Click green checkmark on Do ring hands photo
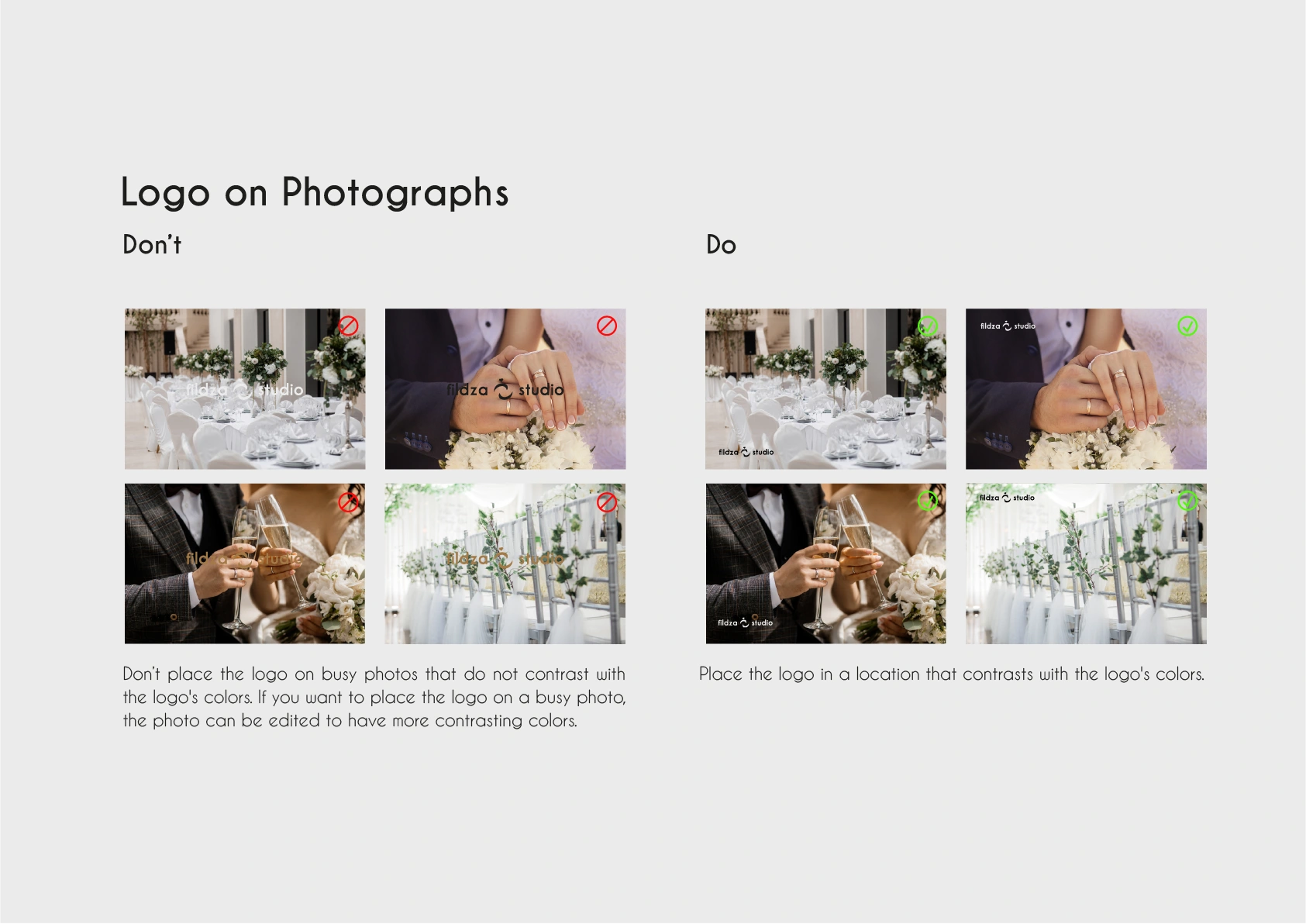Viewport: 1306px width, 924px height. [1187, 326]
